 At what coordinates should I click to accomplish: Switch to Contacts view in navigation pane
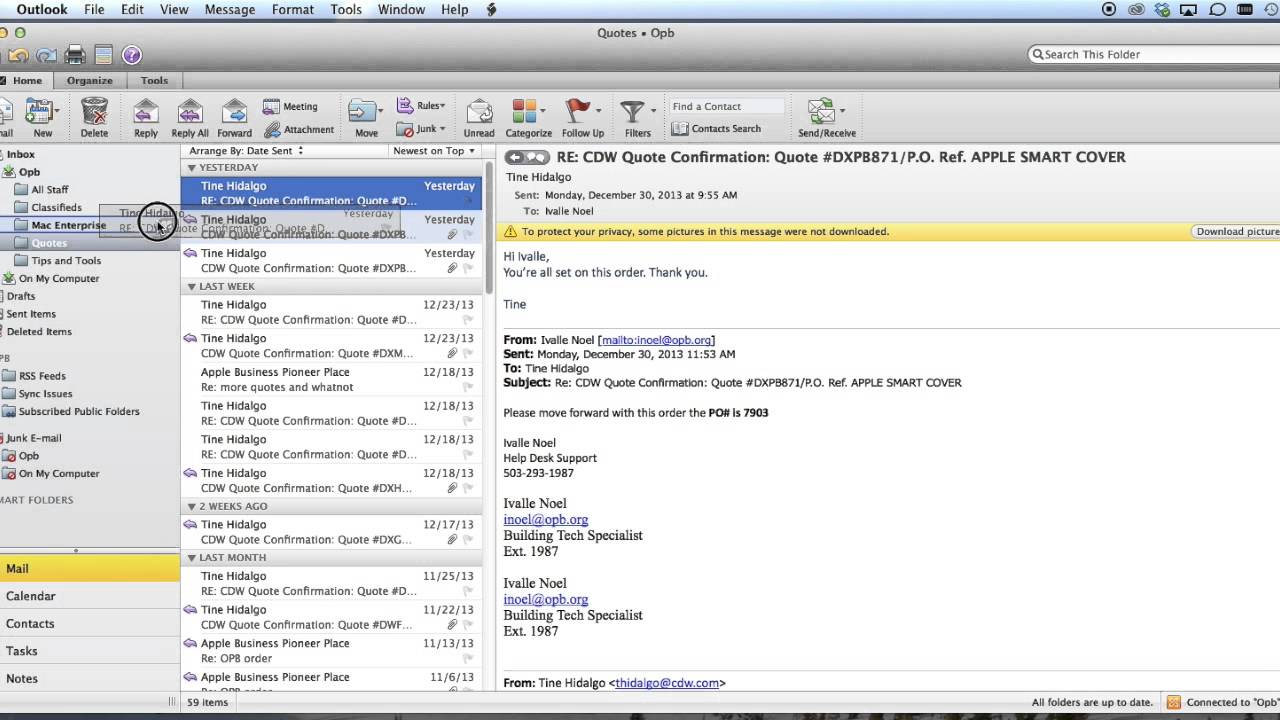click(90, 623)
